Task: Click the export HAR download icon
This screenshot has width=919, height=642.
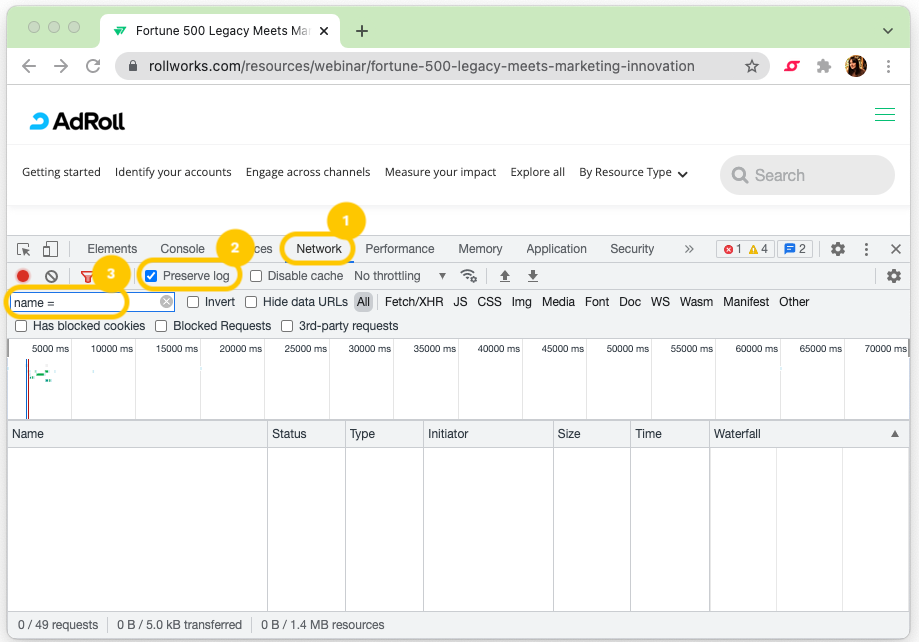Action: click(533, 276)
